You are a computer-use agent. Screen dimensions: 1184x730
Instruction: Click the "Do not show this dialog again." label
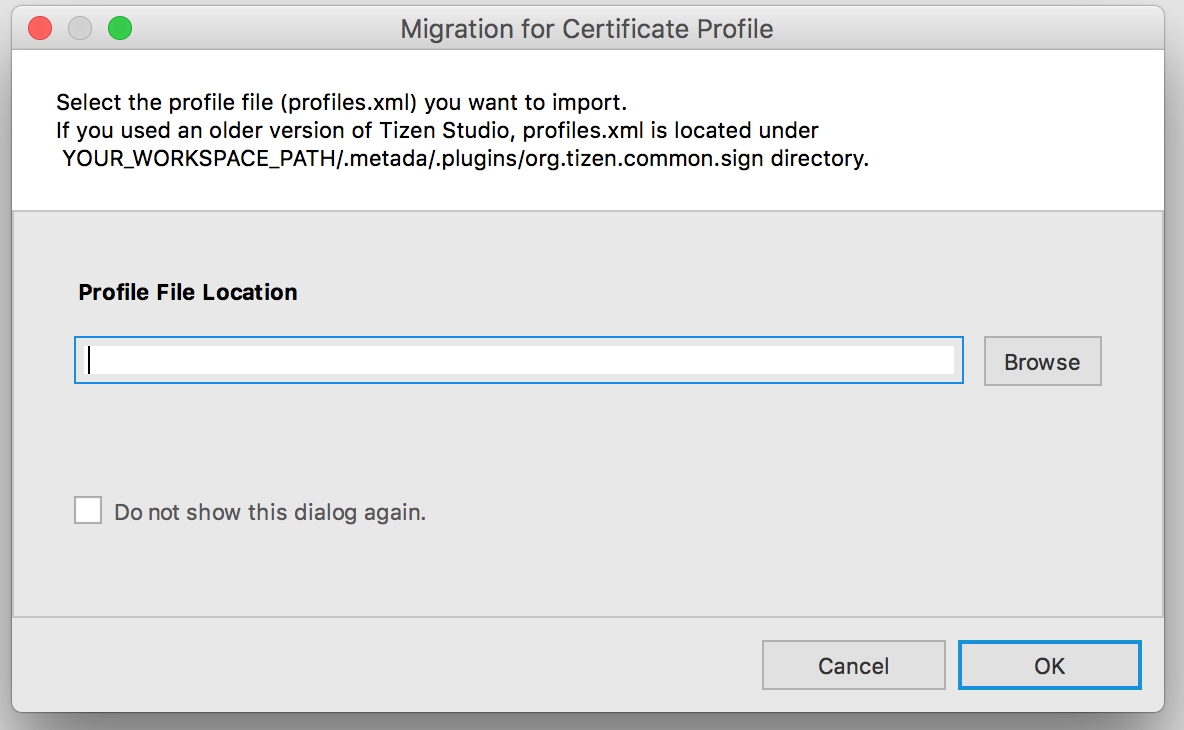[x=270, y=512]
